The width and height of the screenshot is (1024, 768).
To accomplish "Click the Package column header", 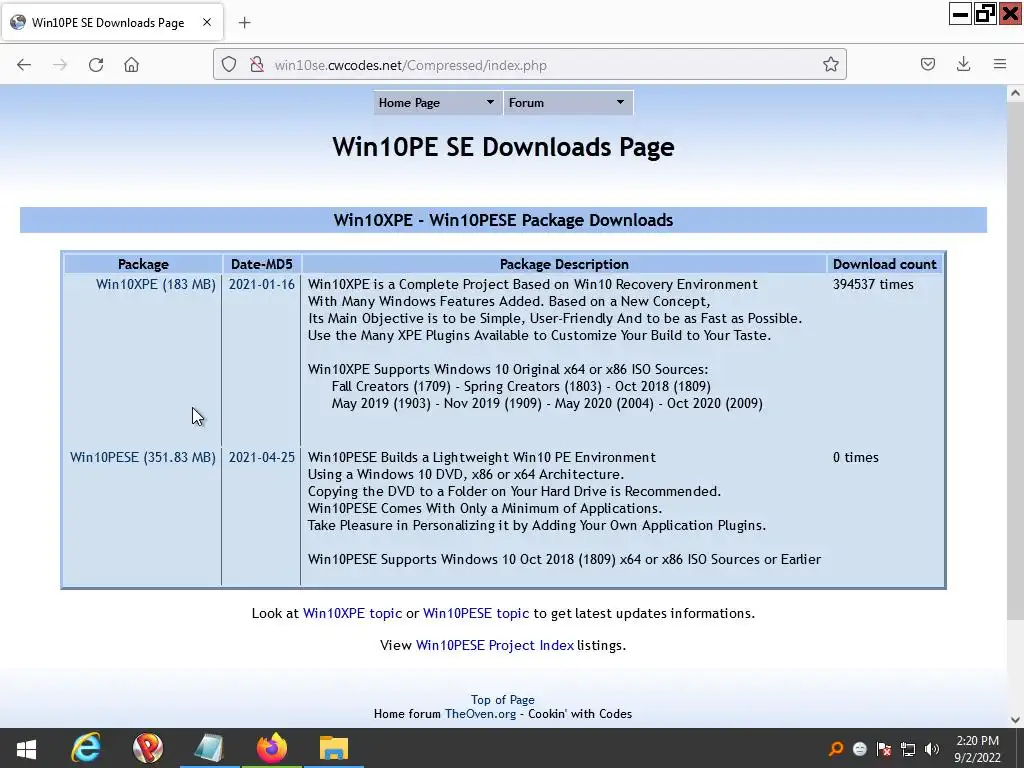I will click(143, 264).
